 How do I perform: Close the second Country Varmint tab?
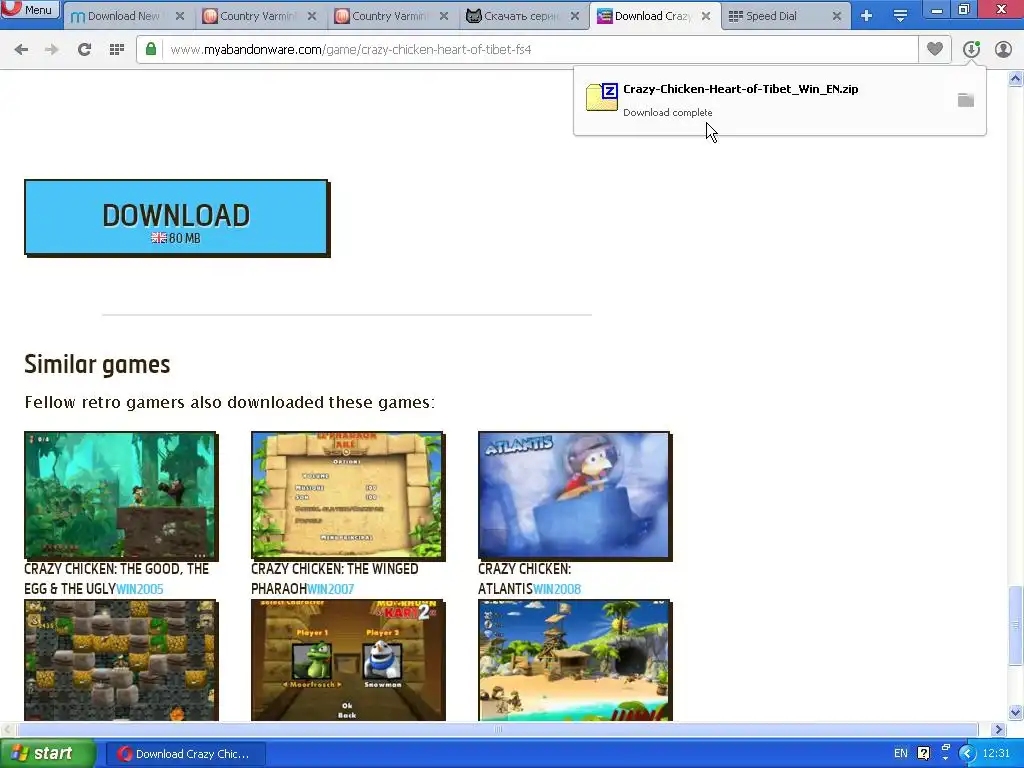[443, 16]
